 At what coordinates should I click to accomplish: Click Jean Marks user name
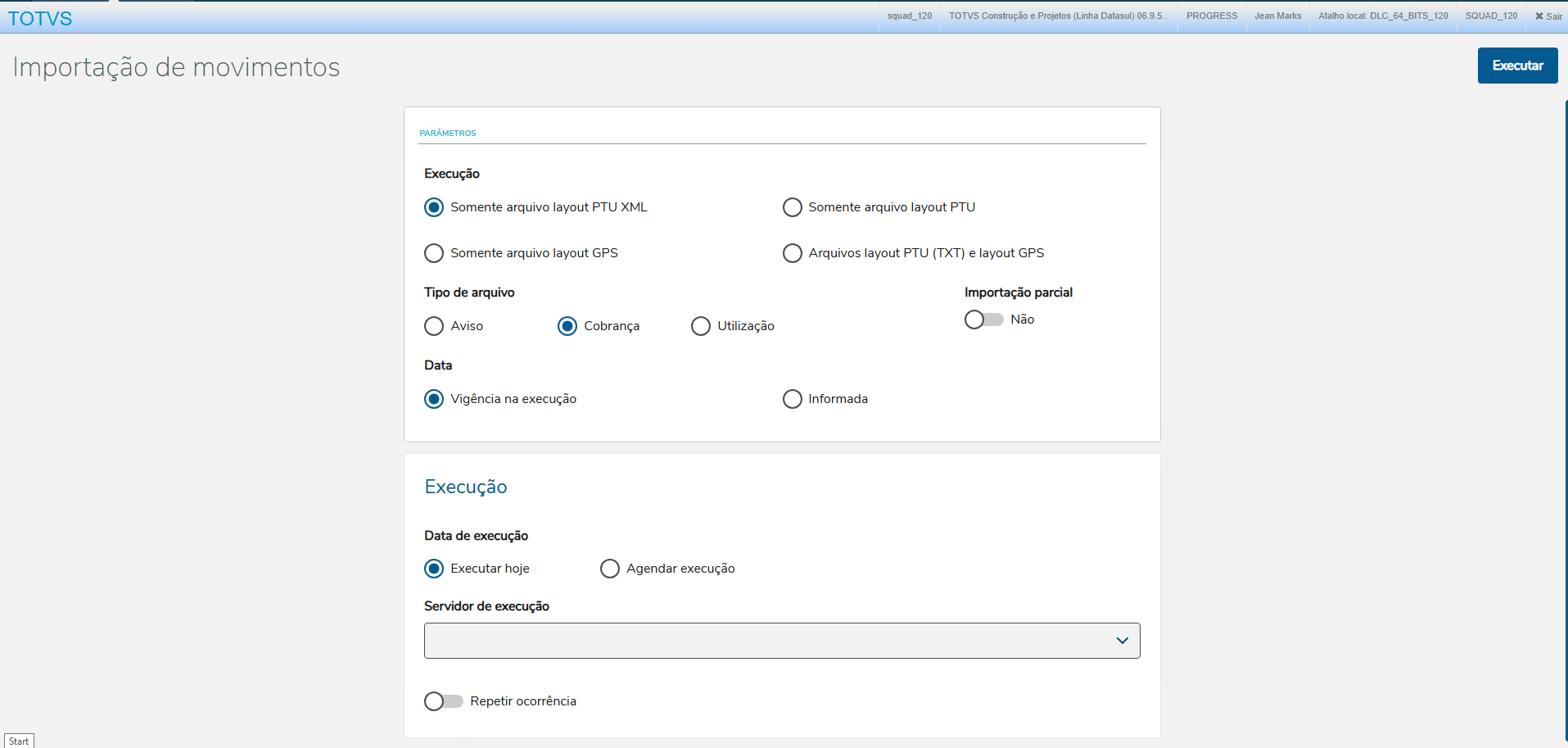(1277, 16)
